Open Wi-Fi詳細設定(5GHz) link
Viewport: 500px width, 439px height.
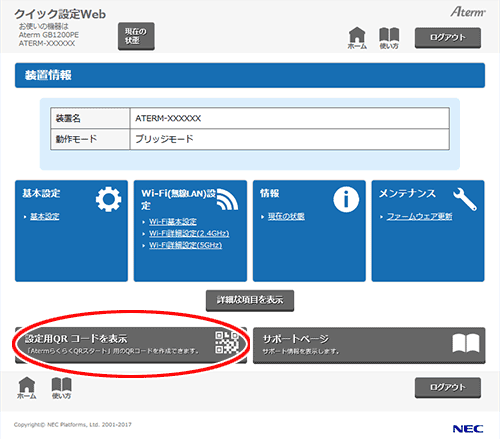pos(185,245)
